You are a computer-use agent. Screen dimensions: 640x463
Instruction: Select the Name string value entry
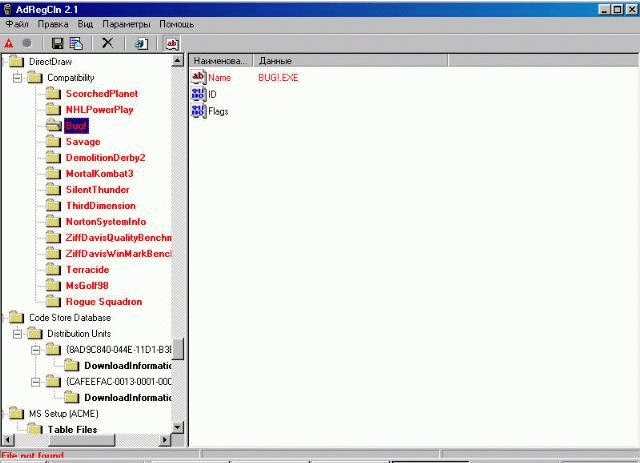tap(211, 77)
